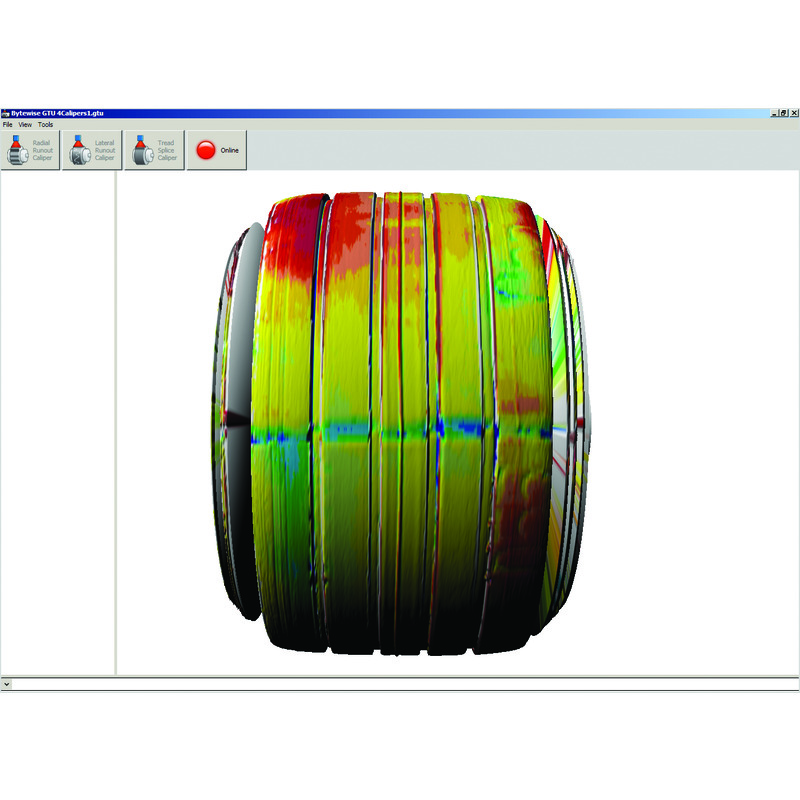This screenshot has width=800, height=800.
Task: Open the File menu
Action: (7, 125)
